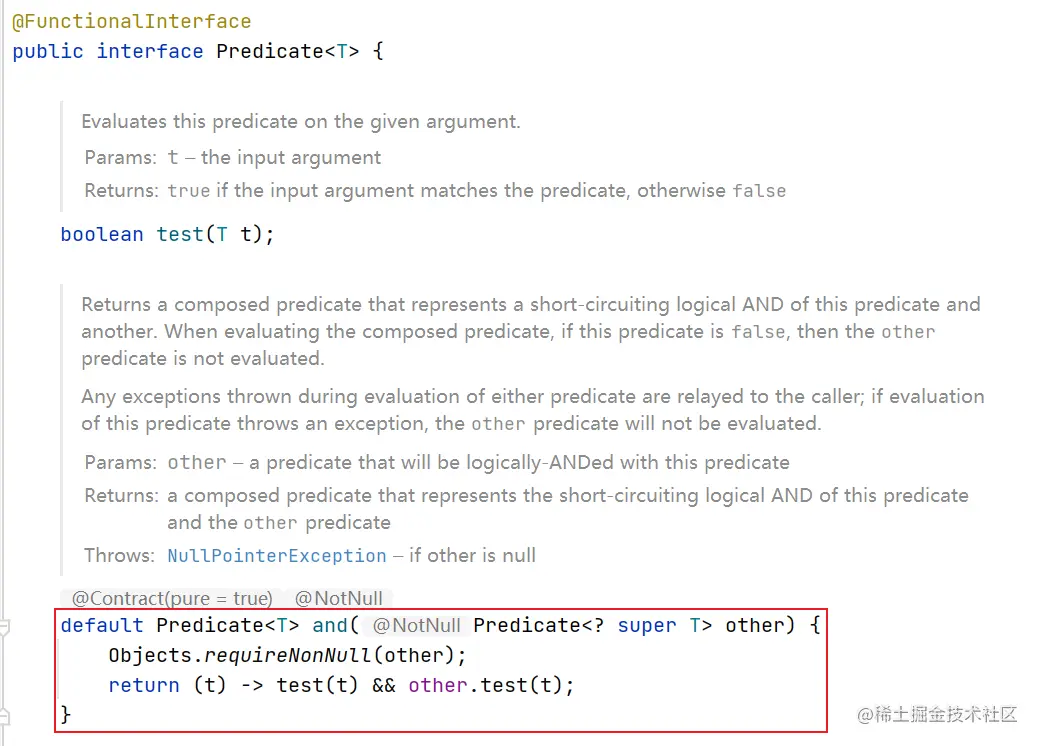Click the super keyword in parameter type
This screenshot has height=746, width=1039.
(x=646, y=625)
